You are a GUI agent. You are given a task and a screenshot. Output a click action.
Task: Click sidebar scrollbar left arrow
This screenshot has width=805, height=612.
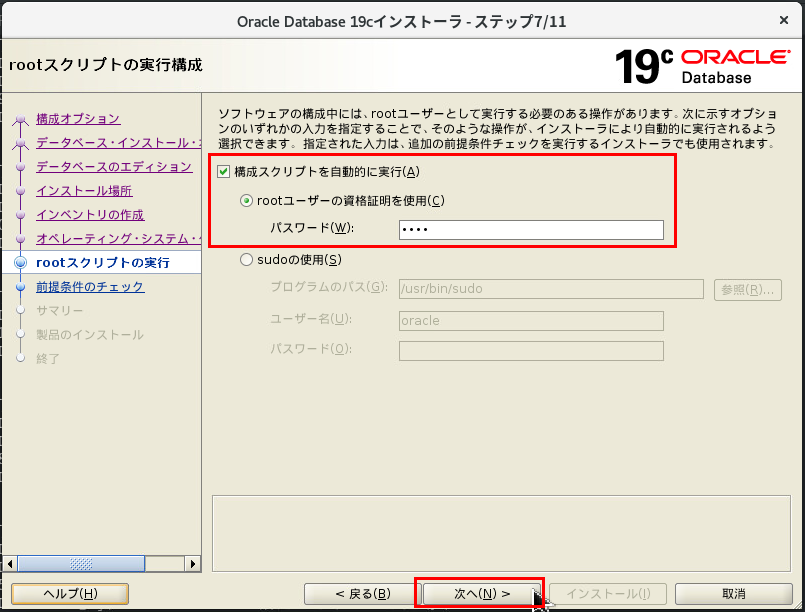[10, 564]
